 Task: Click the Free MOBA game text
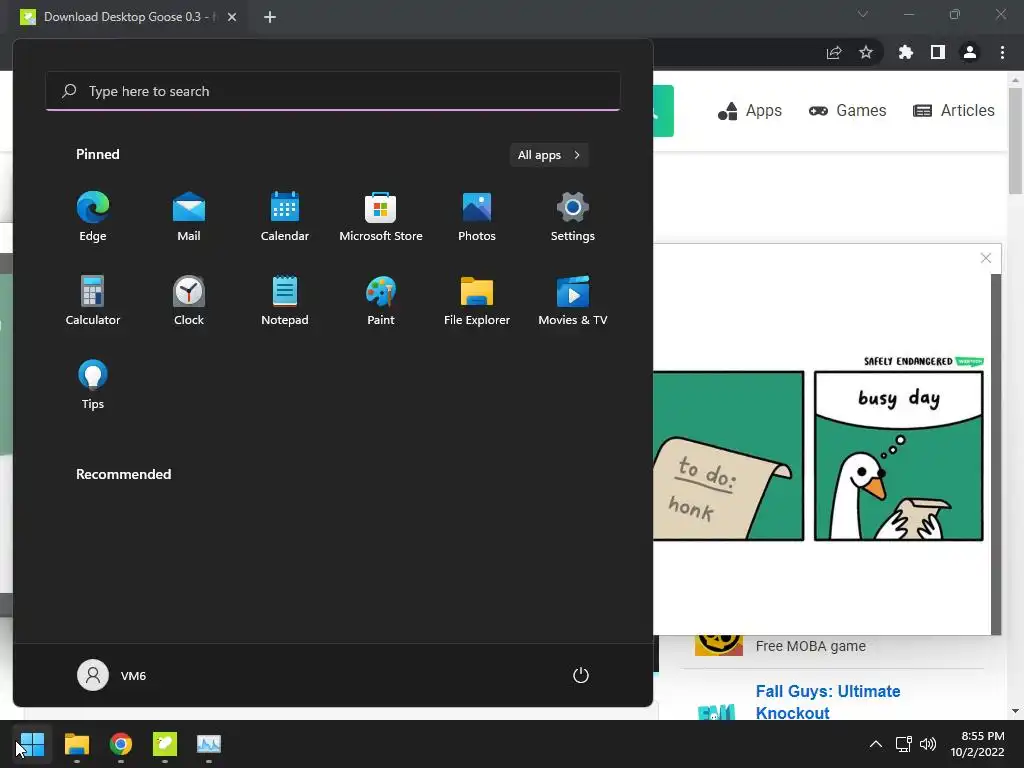click(810, 646)
